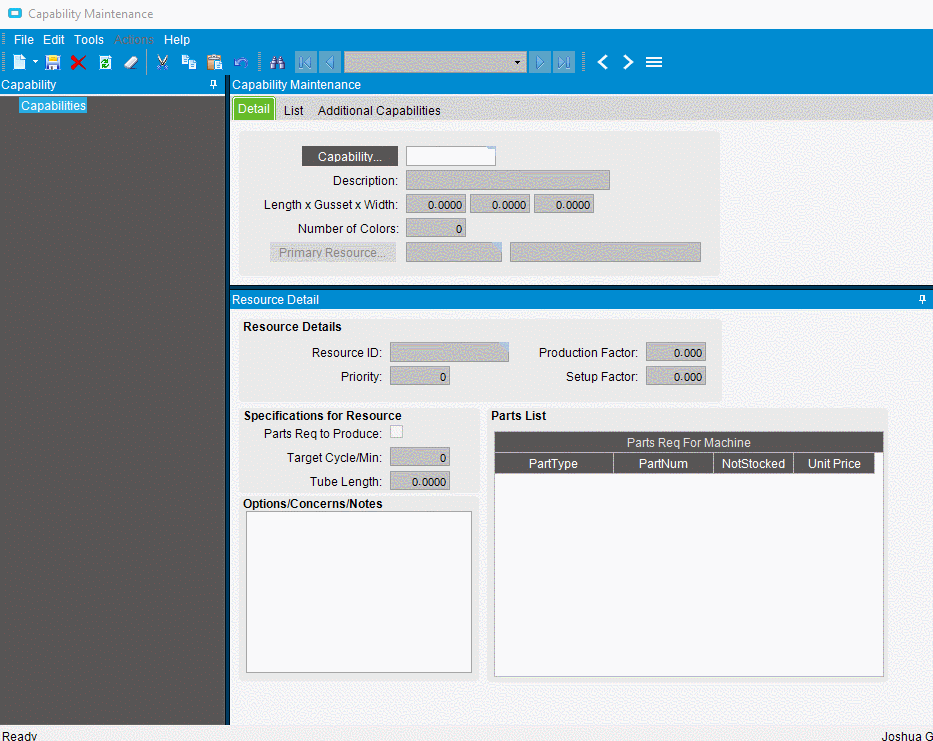Click the Priority field

[420, 376]
